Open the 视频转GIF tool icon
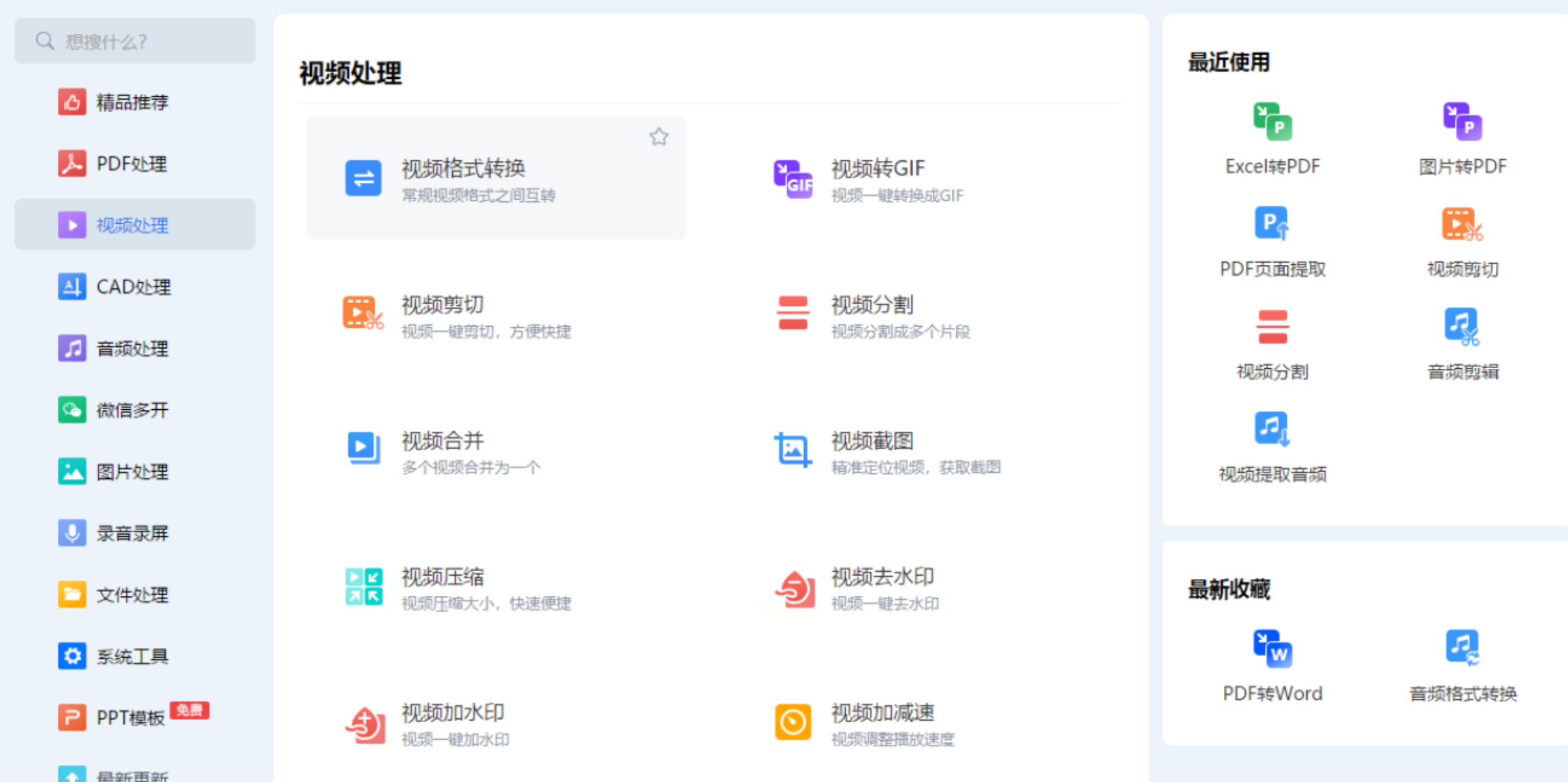This screenshot has height=782, width=1568. 792,179
